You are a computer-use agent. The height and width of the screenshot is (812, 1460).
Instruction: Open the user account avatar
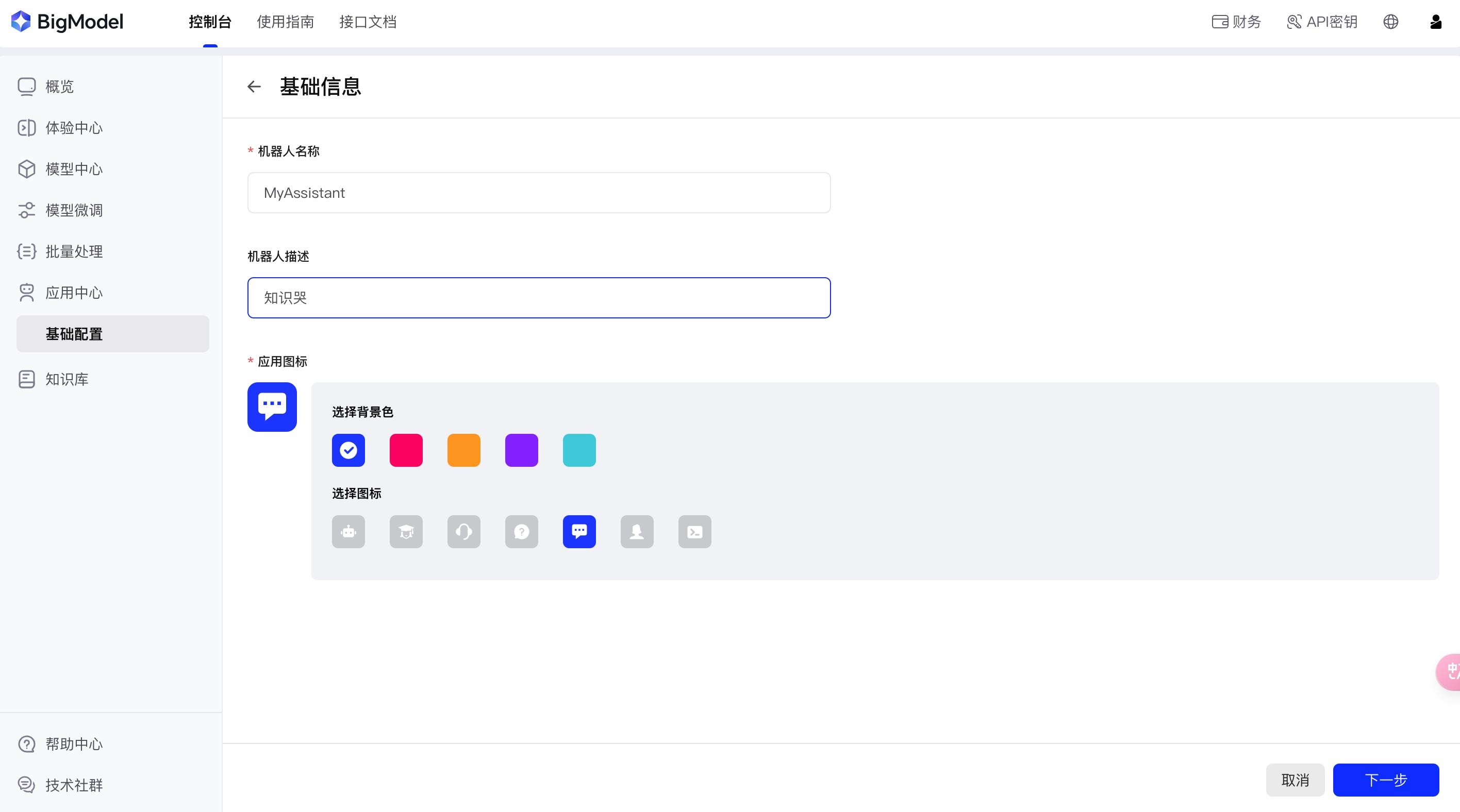click(x=1435, y=22)
